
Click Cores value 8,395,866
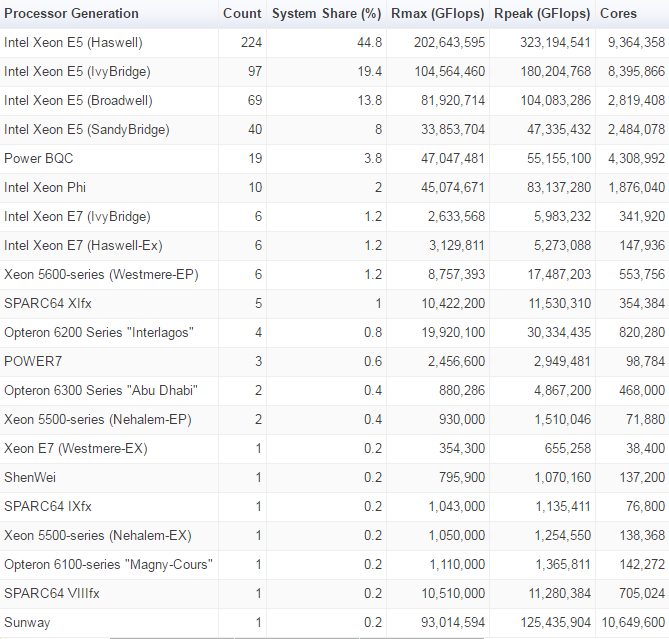[x=636, y=72]
